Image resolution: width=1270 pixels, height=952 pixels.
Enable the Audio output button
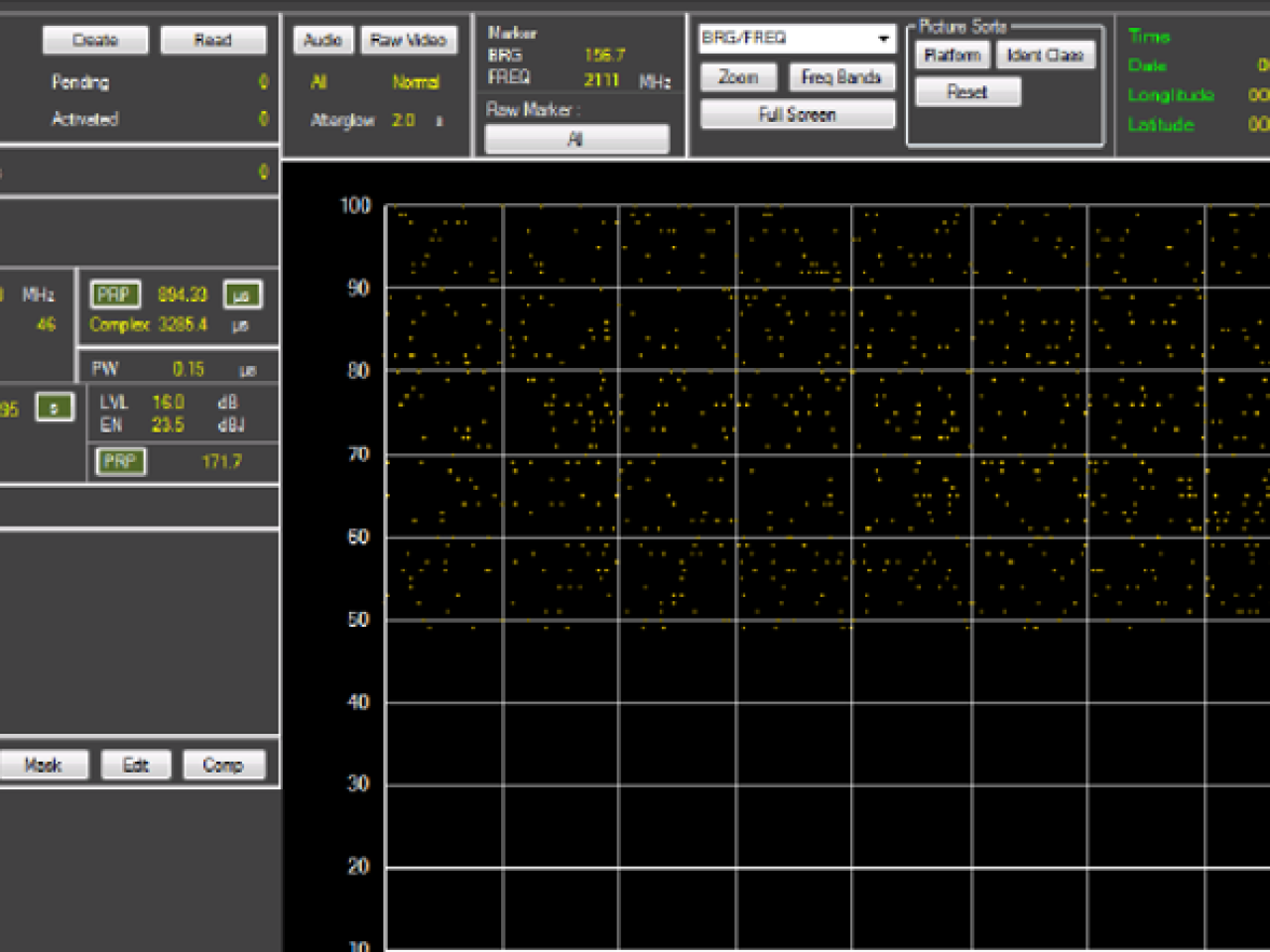point(322,40)
